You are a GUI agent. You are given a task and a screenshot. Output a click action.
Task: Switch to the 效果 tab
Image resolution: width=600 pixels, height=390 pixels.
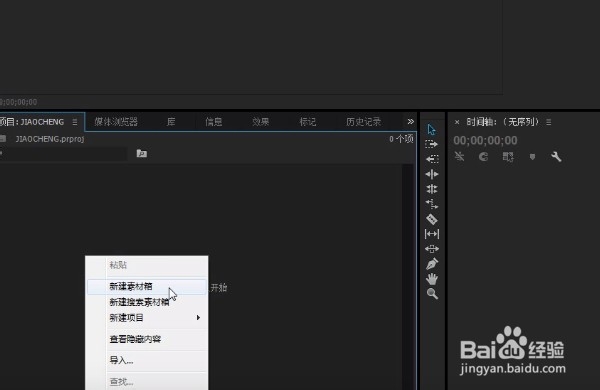[261, 122]
